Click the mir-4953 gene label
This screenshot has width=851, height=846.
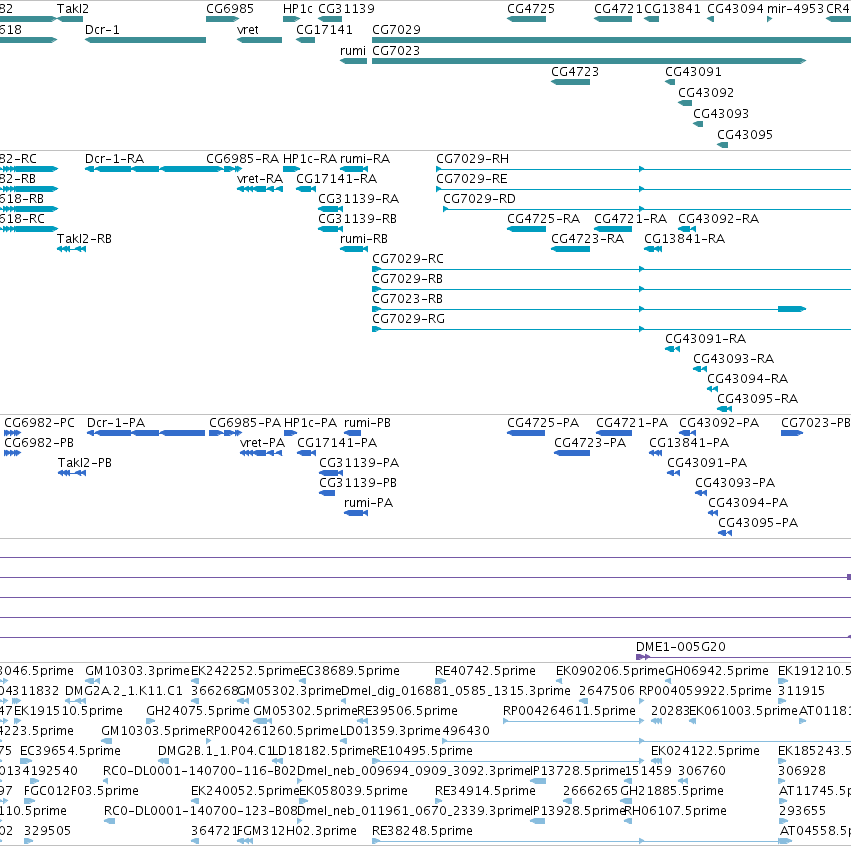[795, 9]
